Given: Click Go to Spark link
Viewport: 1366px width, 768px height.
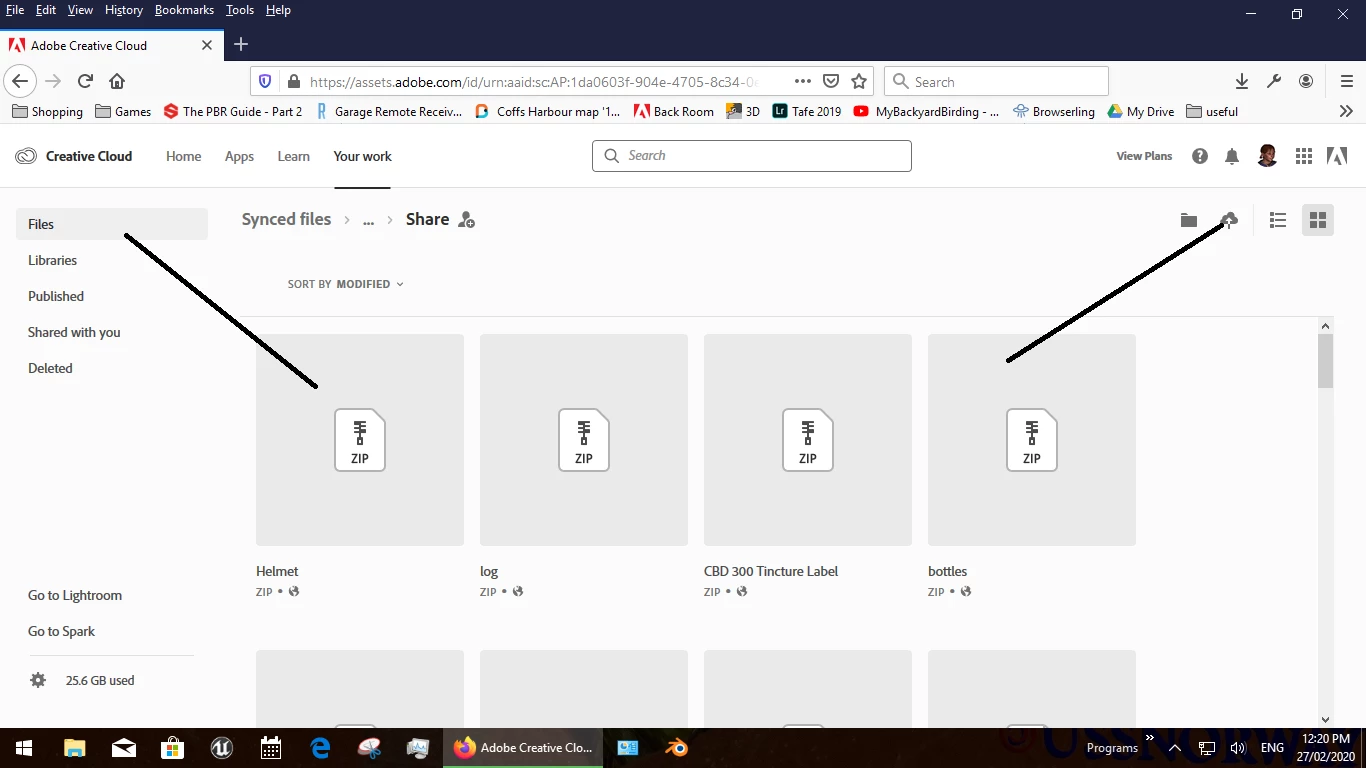Looking at the screenshot, I should tap(61, 631).
